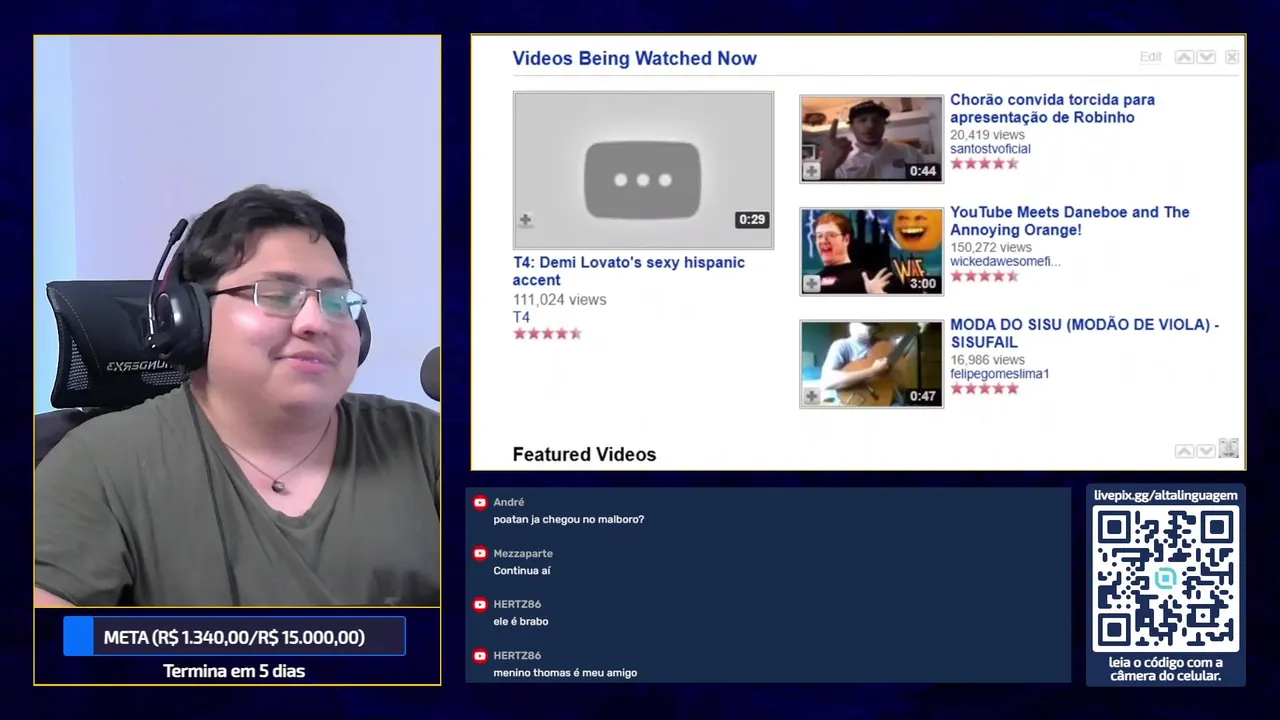Click the 'ele é brabo' chat message
This screenshot has height=720, width=1280.
pyautogui.click(x=520, y=622)
